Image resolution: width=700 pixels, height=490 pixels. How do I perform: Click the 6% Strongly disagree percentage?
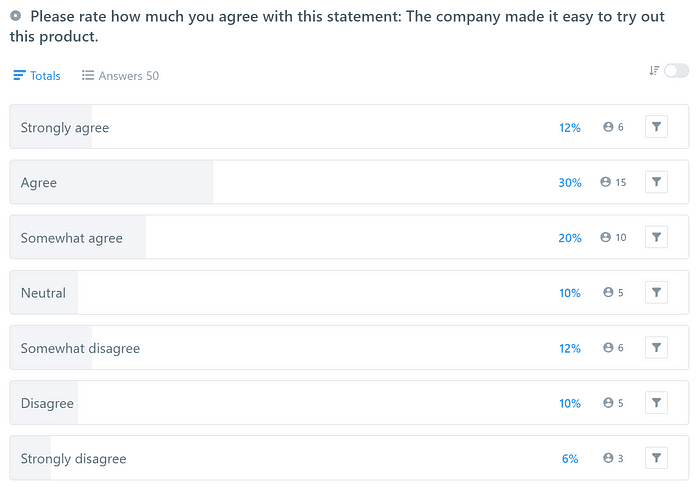(x=570, y=458)
